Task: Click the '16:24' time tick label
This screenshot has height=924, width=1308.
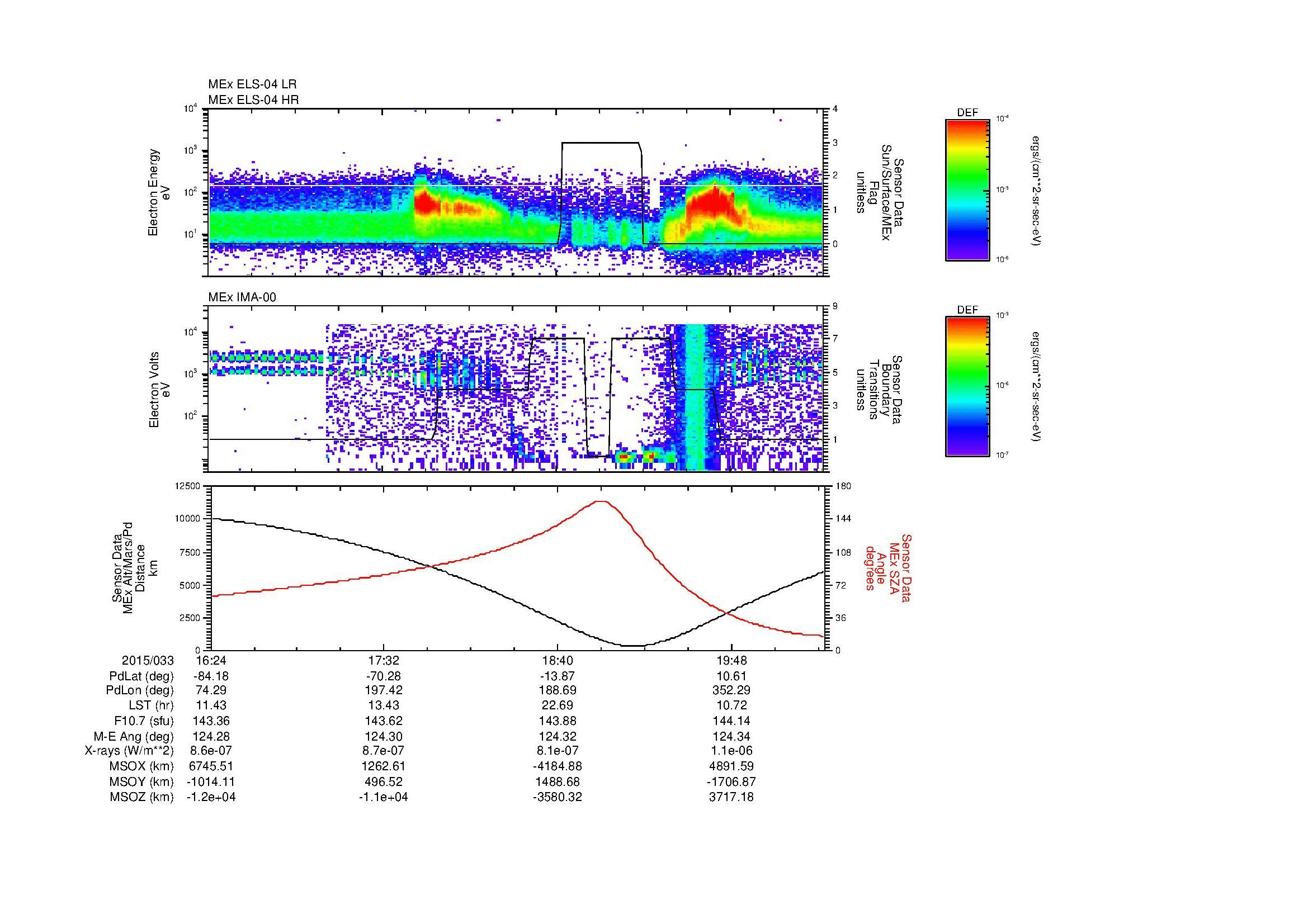Action: (x=211, y=661)
